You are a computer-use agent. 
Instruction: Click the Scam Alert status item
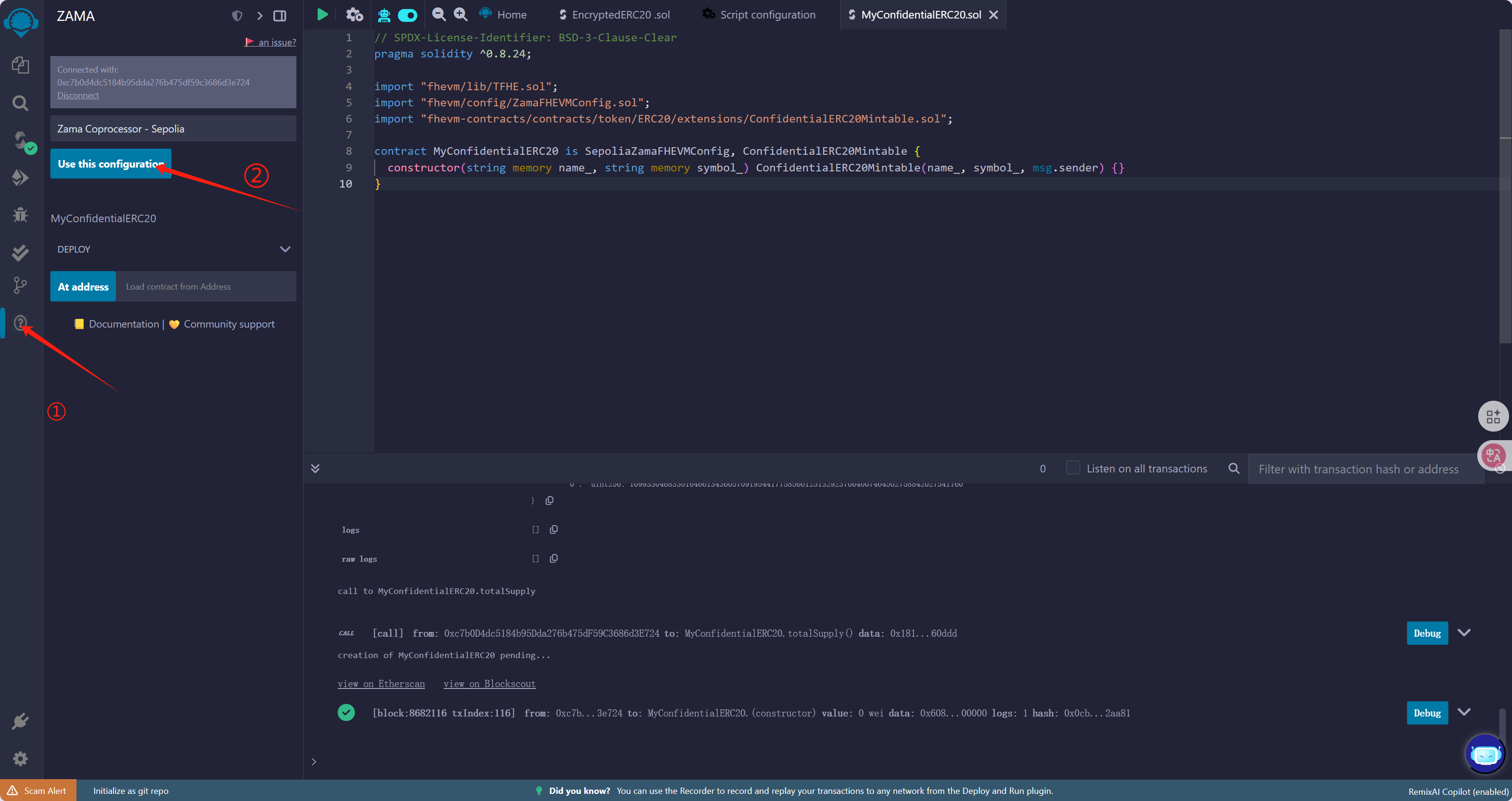(x=38, y=791)
